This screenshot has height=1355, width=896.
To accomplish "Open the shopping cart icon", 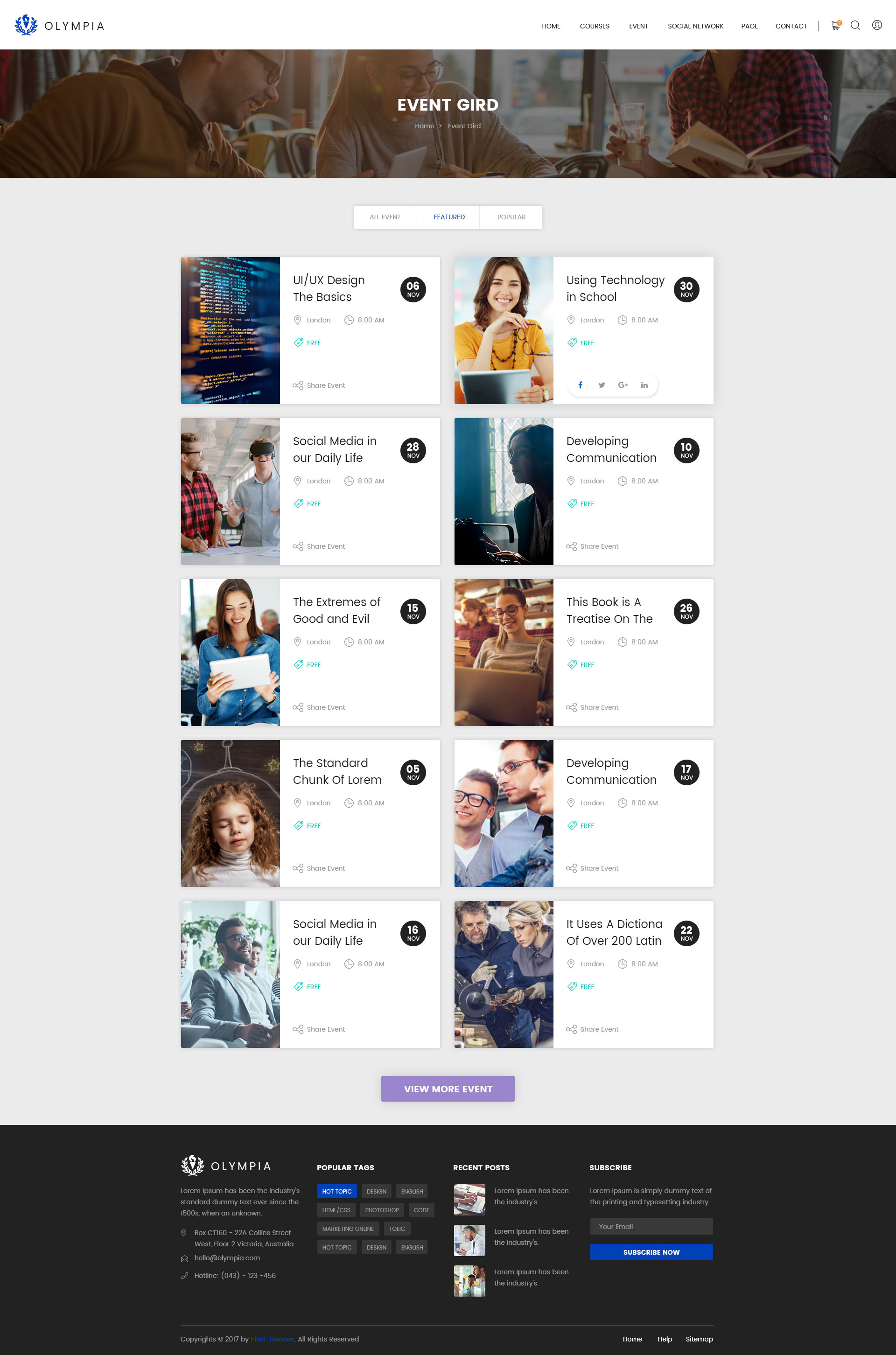I will (835, 25).
